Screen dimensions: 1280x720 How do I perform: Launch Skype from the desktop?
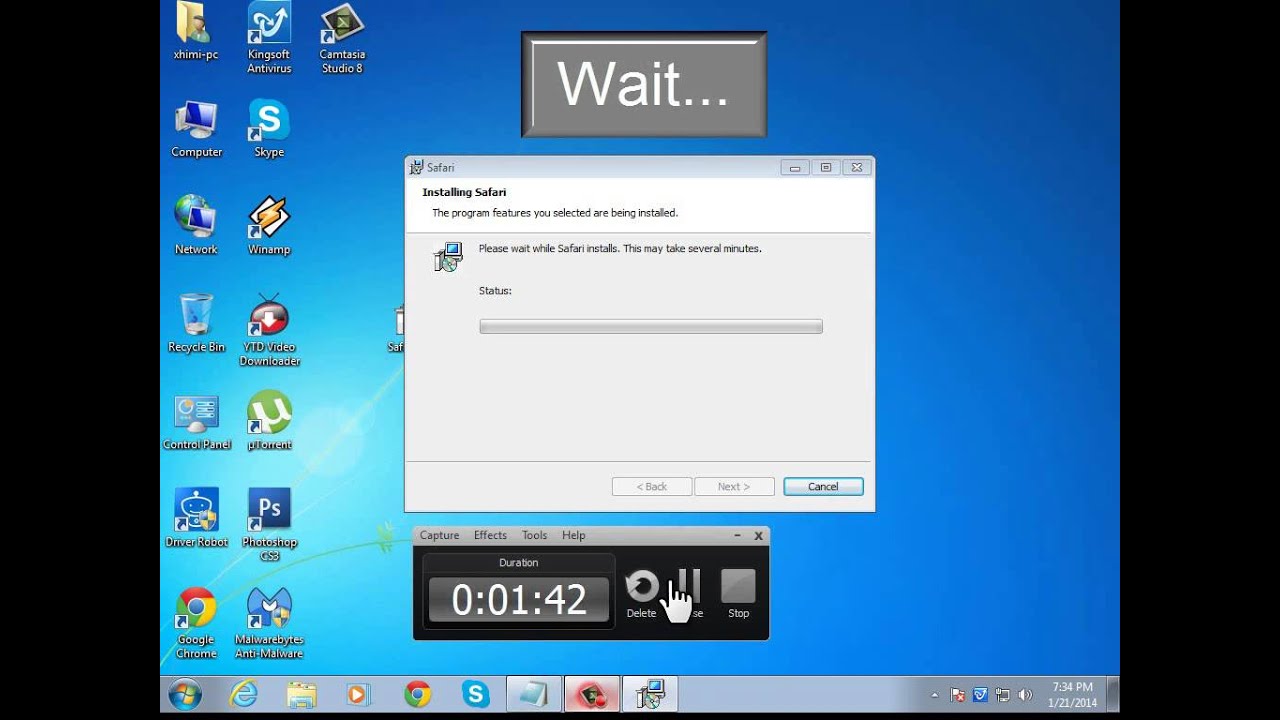click(x=269, y=129)
